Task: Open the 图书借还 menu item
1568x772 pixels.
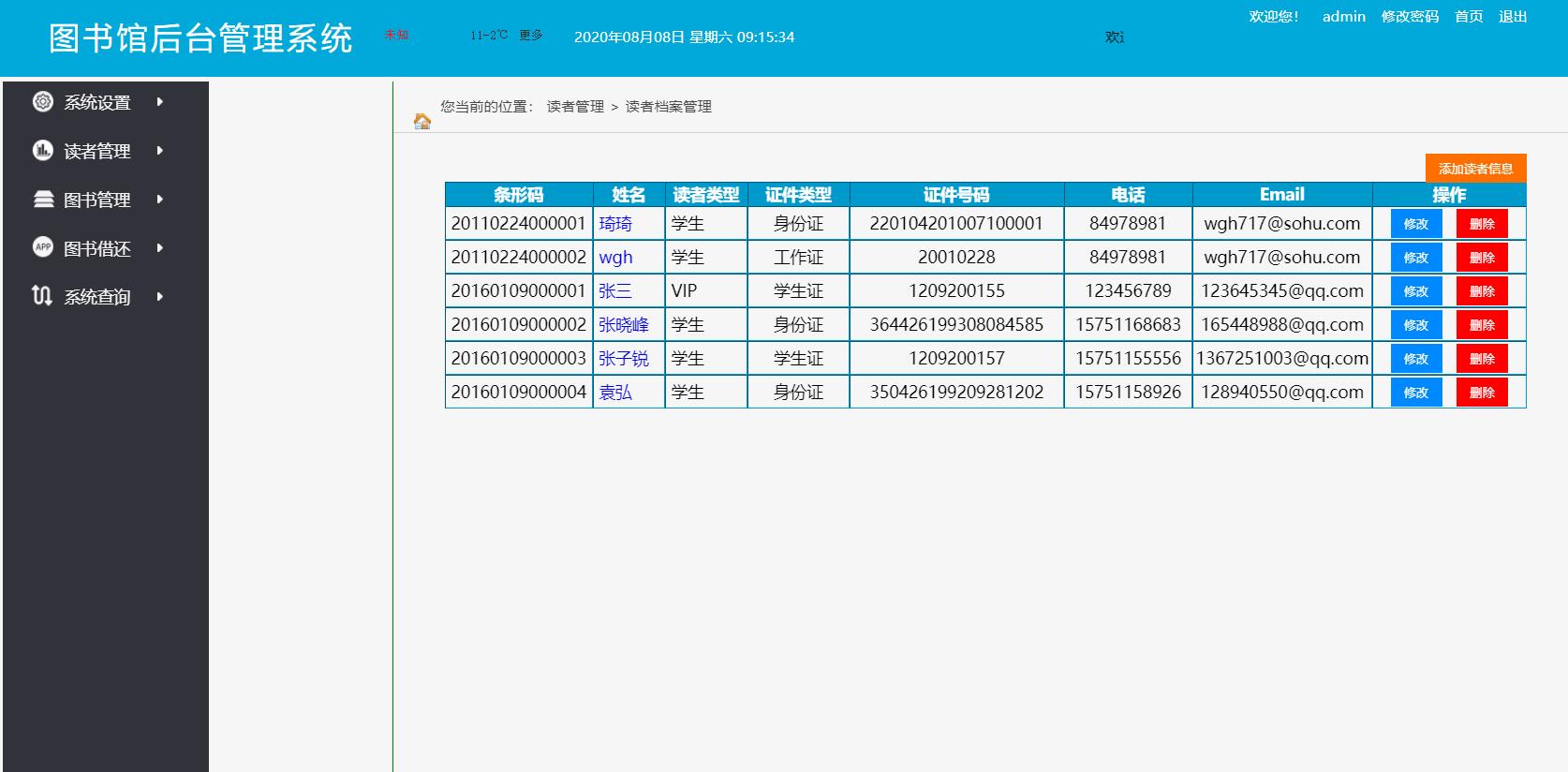Action: (97, 248)
